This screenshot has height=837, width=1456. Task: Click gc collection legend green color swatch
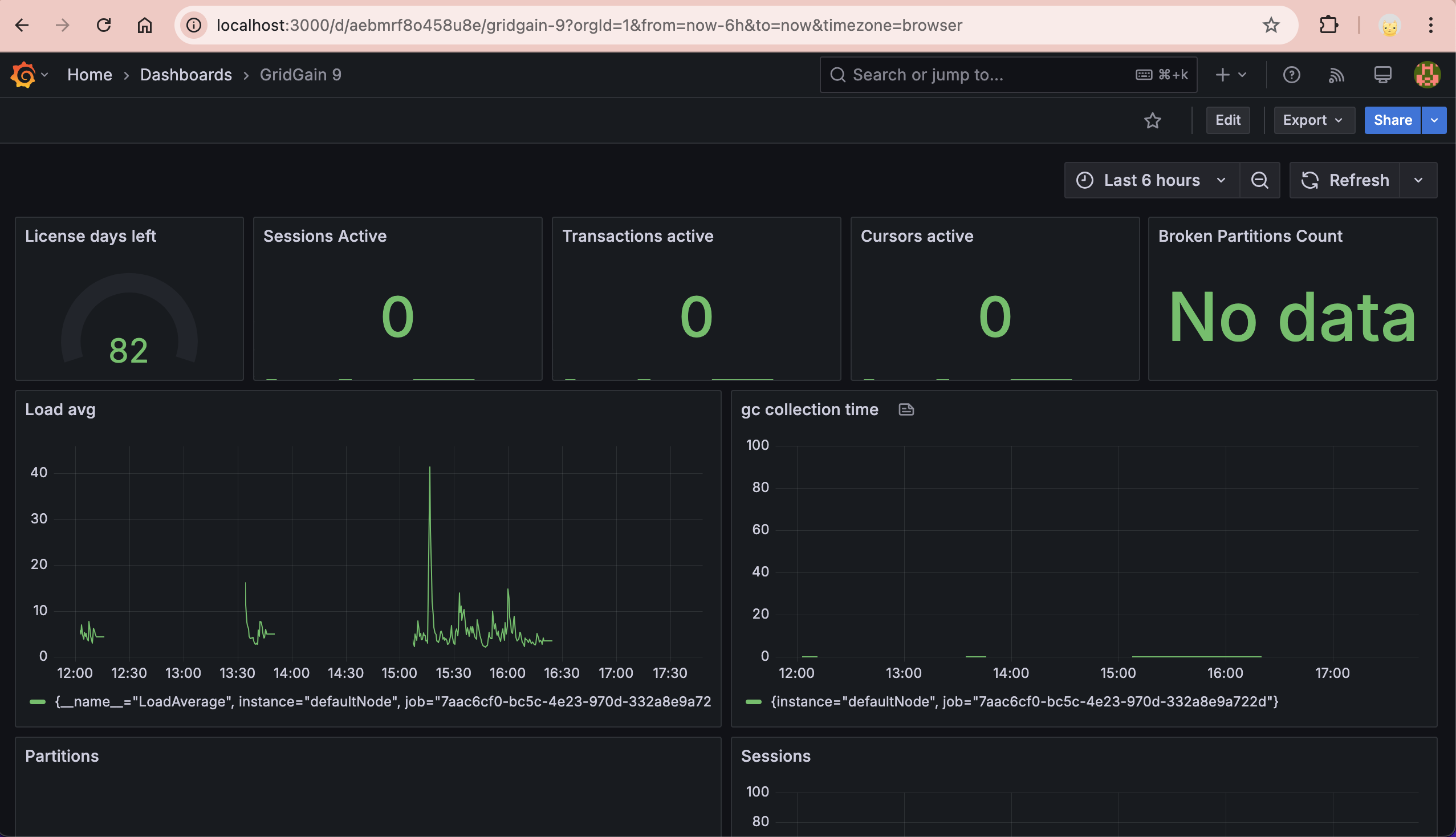point(753,702)
